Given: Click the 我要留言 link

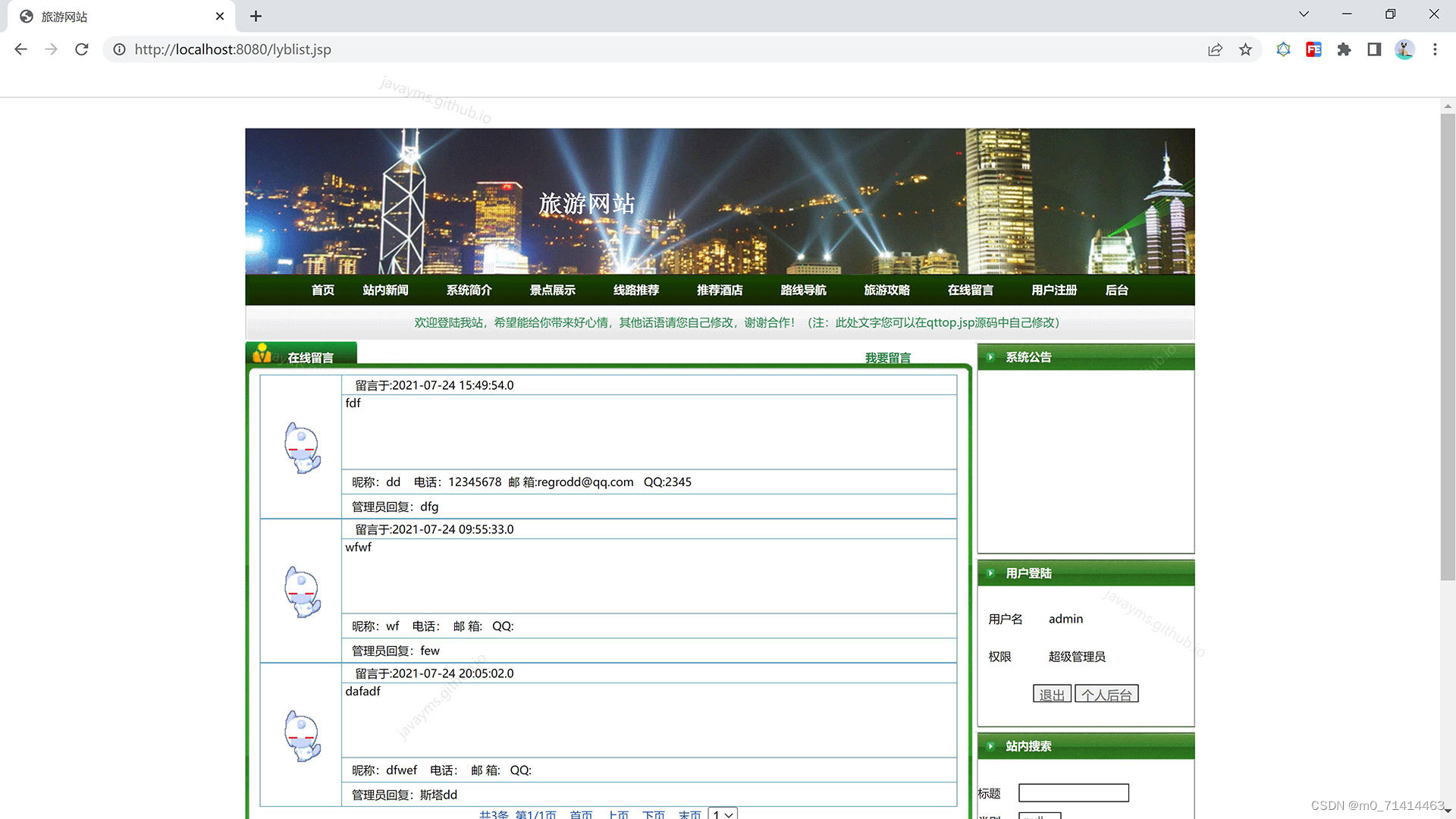Looking at the screenshot, I should click(887, 357).
